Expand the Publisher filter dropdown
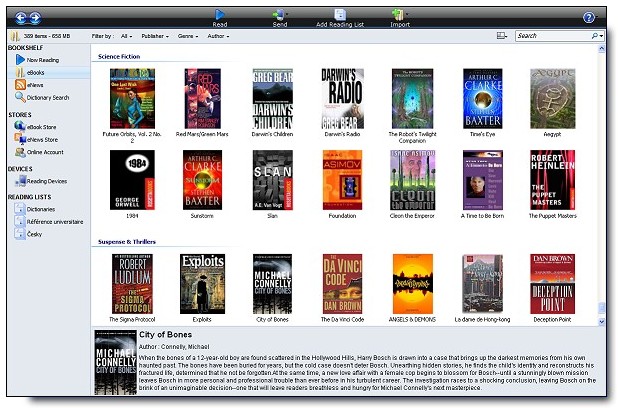 click(155, 36)
